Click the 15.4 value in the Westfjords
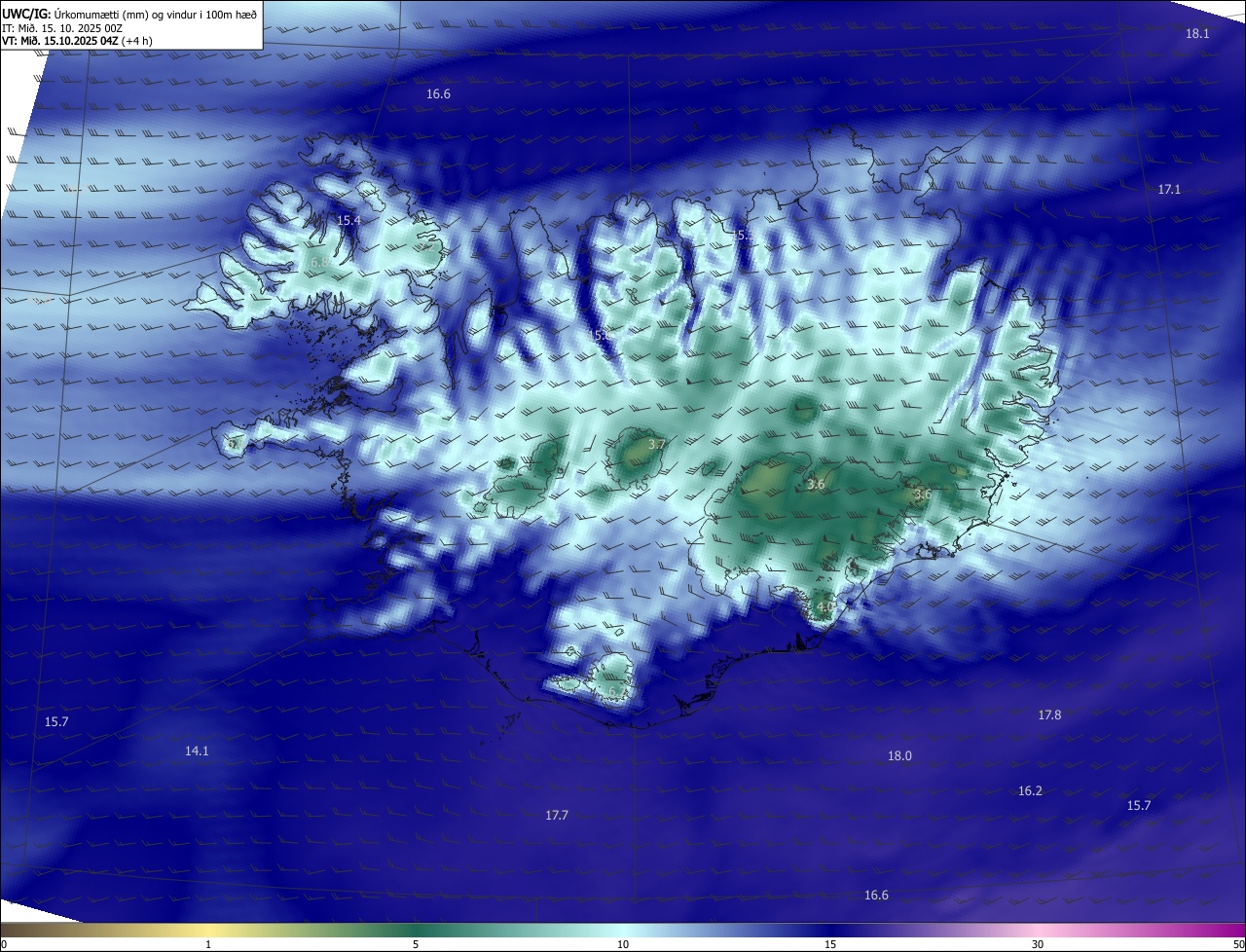The image size is (1246, 952). coord(348,221)
